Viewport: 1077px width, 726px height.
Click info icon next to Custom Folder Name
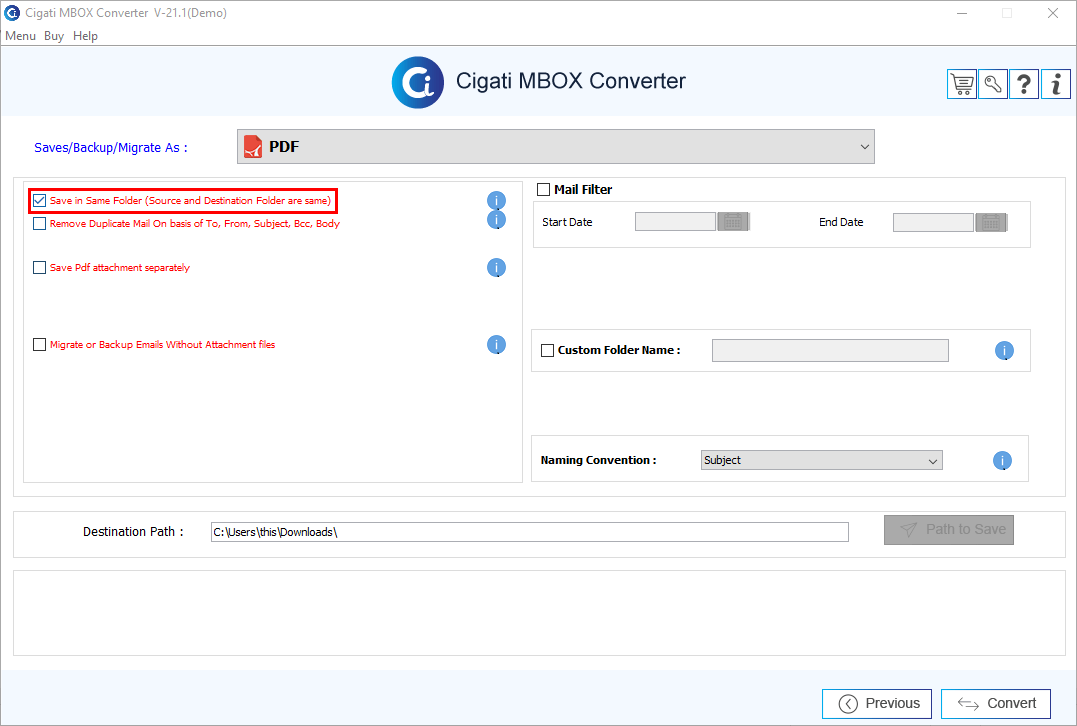click(x=1004, y=351)
